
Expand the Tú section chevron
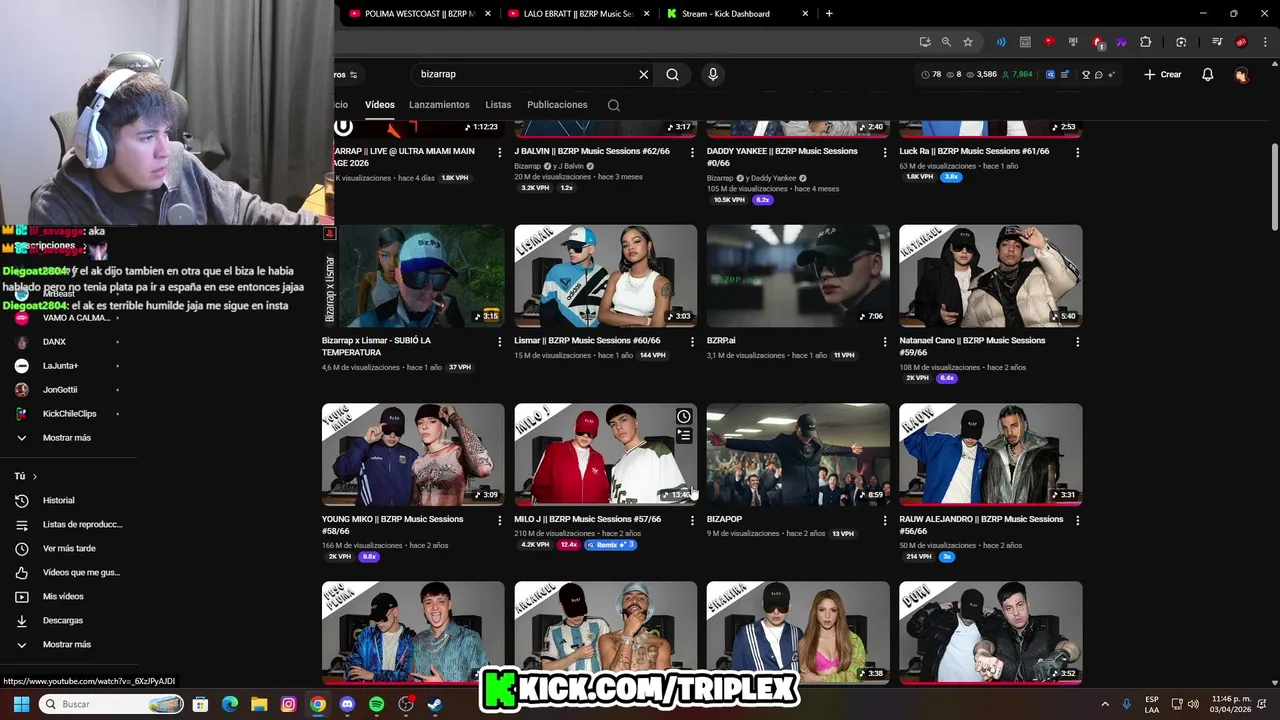point(35,476)
